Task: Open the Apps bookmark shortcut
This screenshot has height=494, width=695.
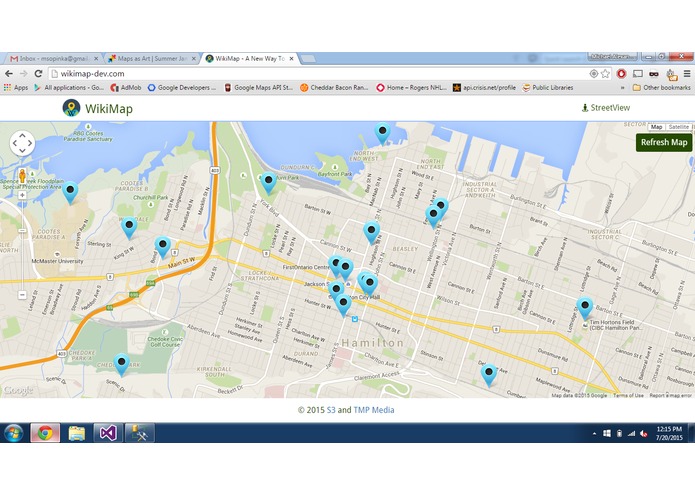Action: click(16, 88)
